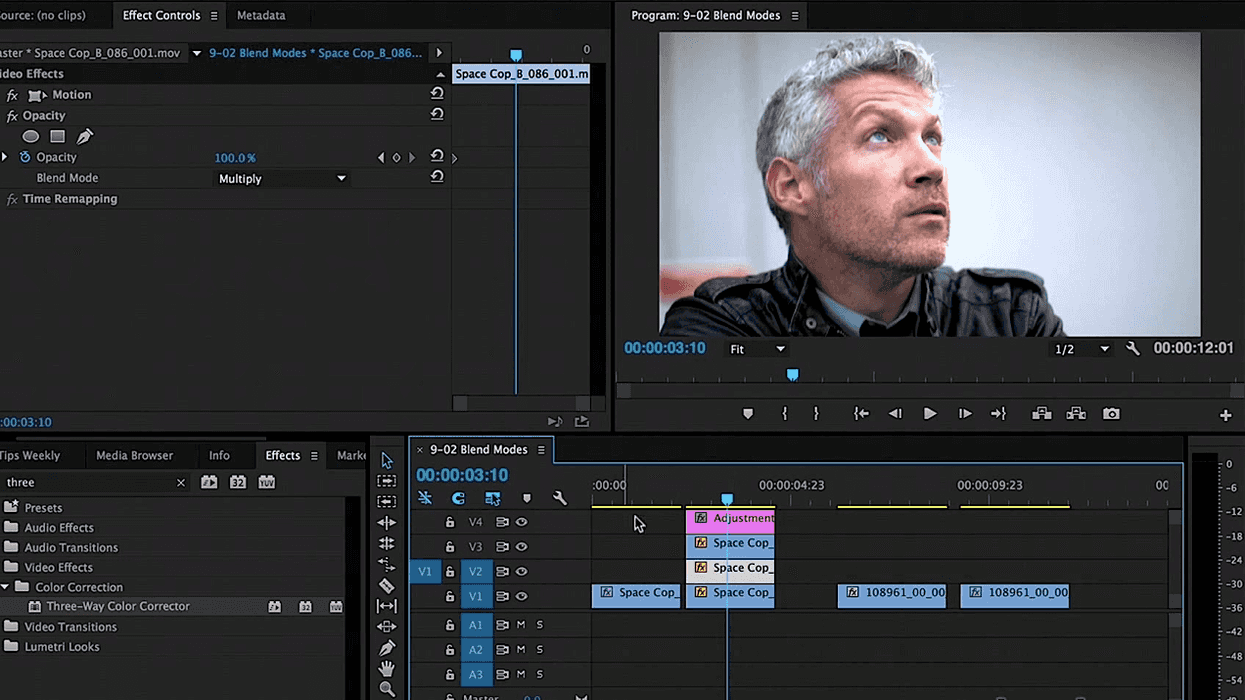Open playback resolution 1/2 dropdown
The image size is (1245, 700).
pyautogui.click(x=1081, y=349)
